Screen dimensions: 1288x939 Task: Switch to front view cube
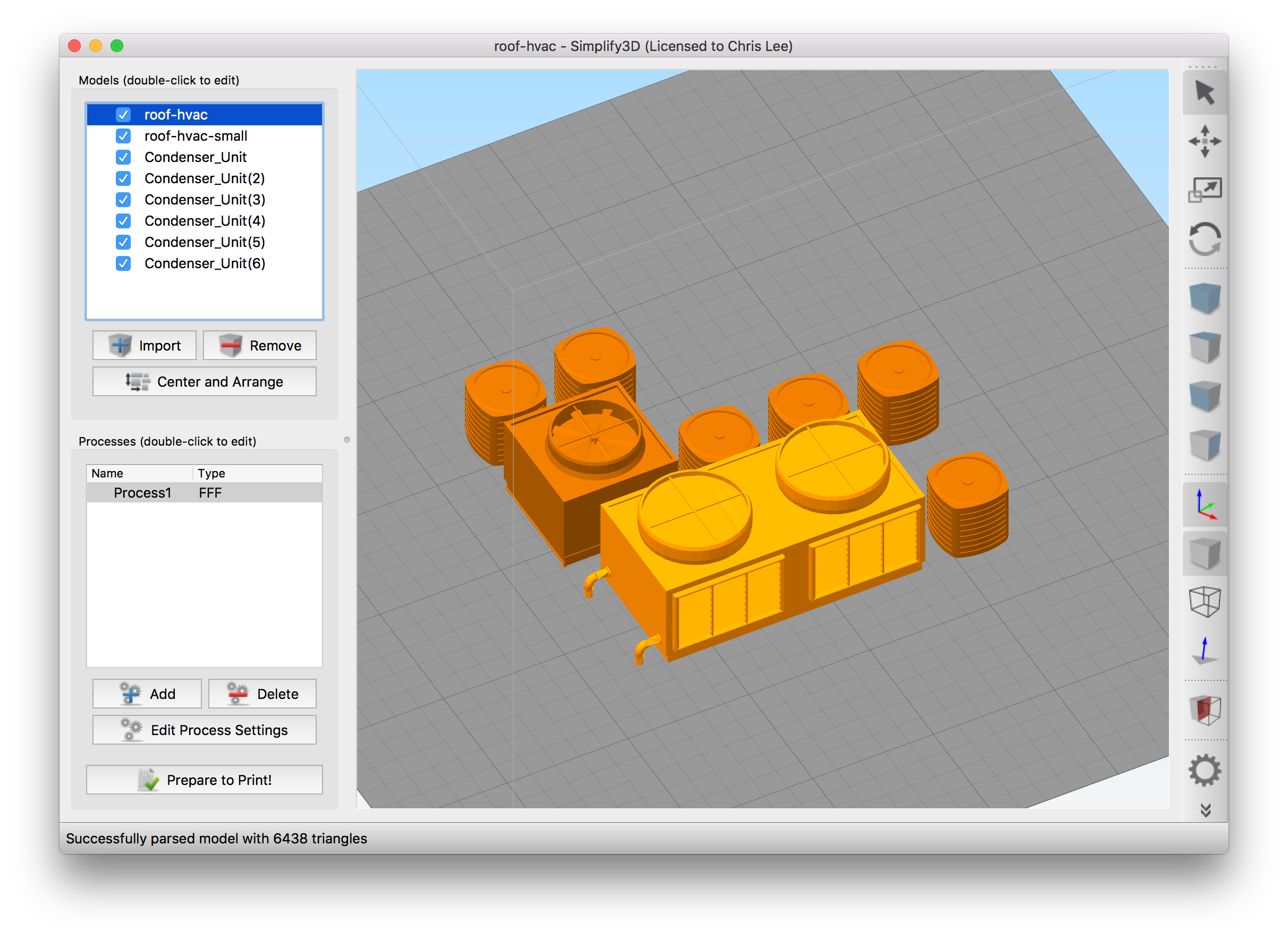coord(1205,396)
